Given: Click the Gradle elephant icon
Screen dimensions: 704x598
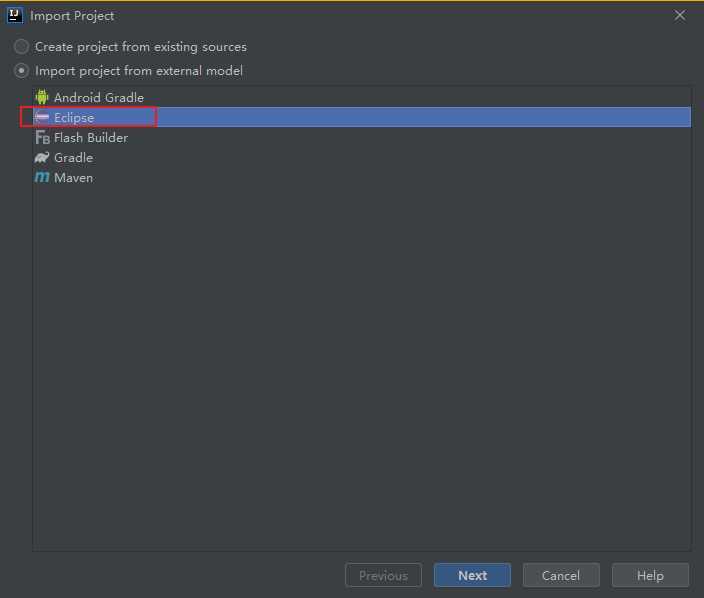Looking at the screenshot, I should [x=42, y=157].
